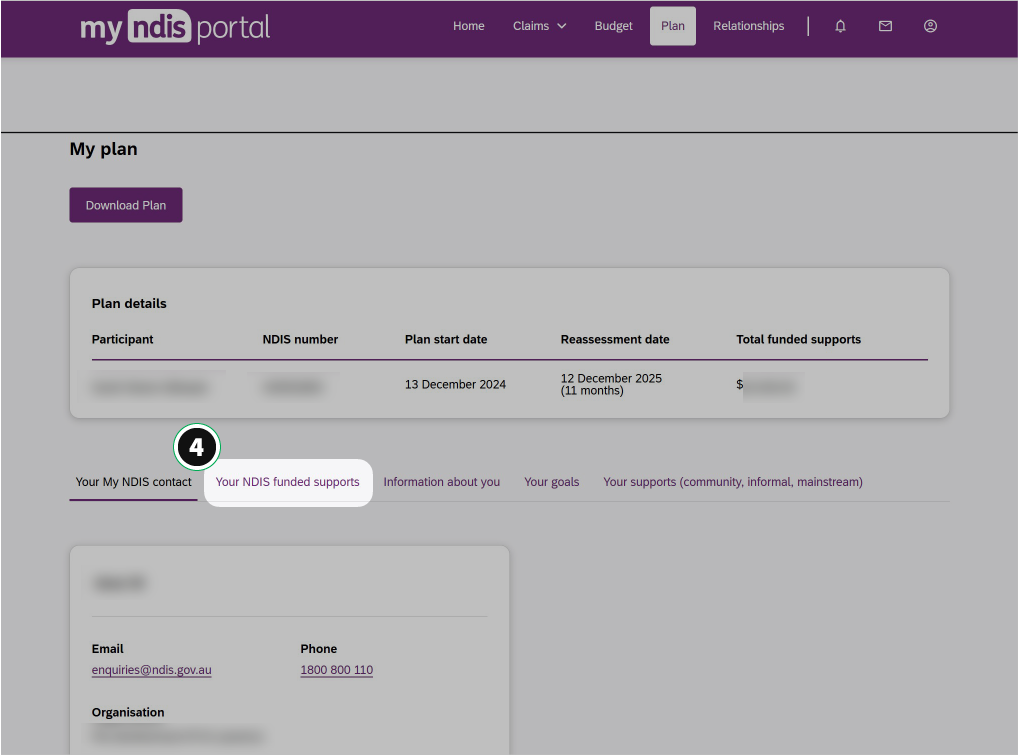This screenshot has width=1018, height=755.
Task: Click the step 4 marker badge
Action: (x=197, y=447)
